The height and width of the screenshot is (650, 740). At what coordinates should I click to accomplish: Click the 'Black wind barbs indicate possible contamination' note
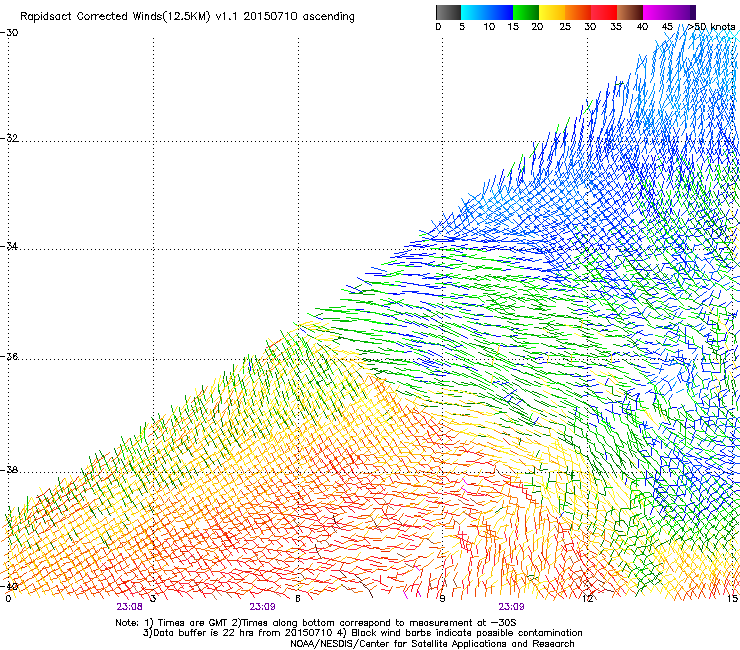[467, 633]
